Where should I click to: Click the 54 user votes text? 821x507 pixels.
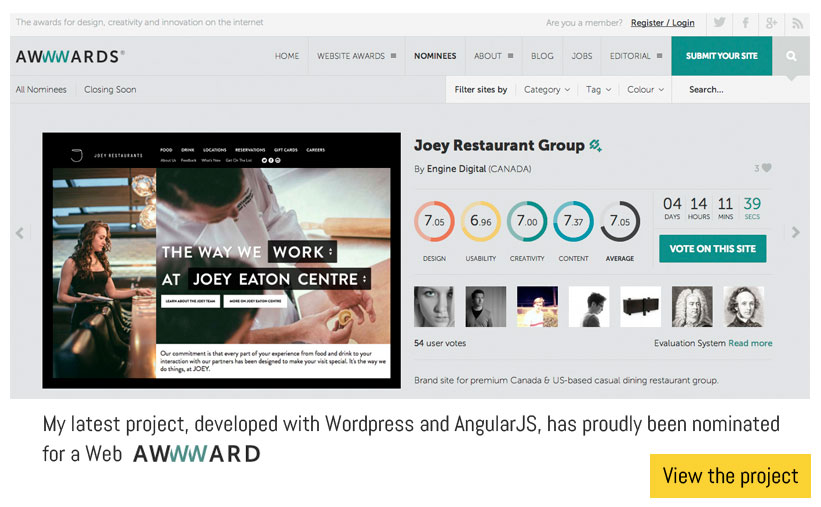[440, 343]
